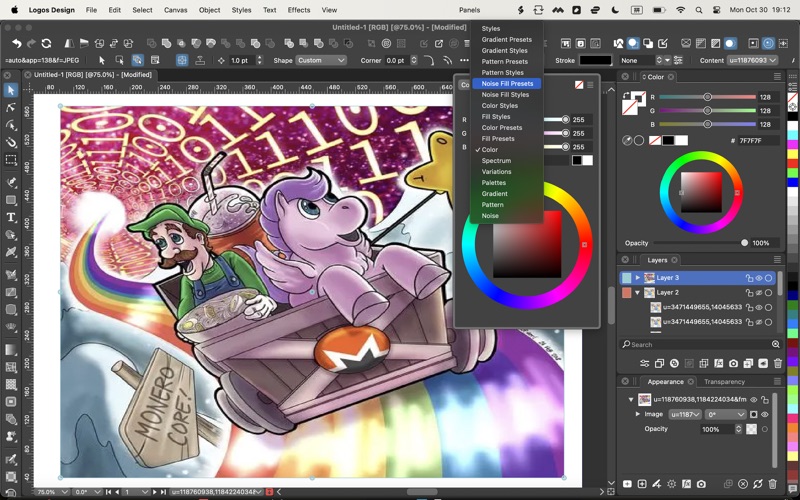Screen dimensions: 800x500
Task: Toggle hidden eye of Layer 2
Action: (759, 293)
